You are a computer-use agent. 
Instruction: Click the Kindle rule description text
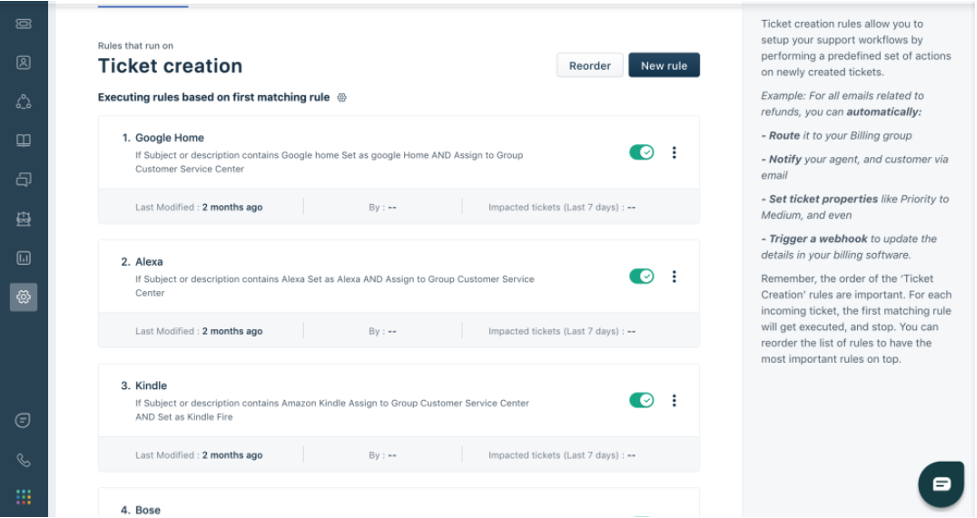tap(332, 410)
